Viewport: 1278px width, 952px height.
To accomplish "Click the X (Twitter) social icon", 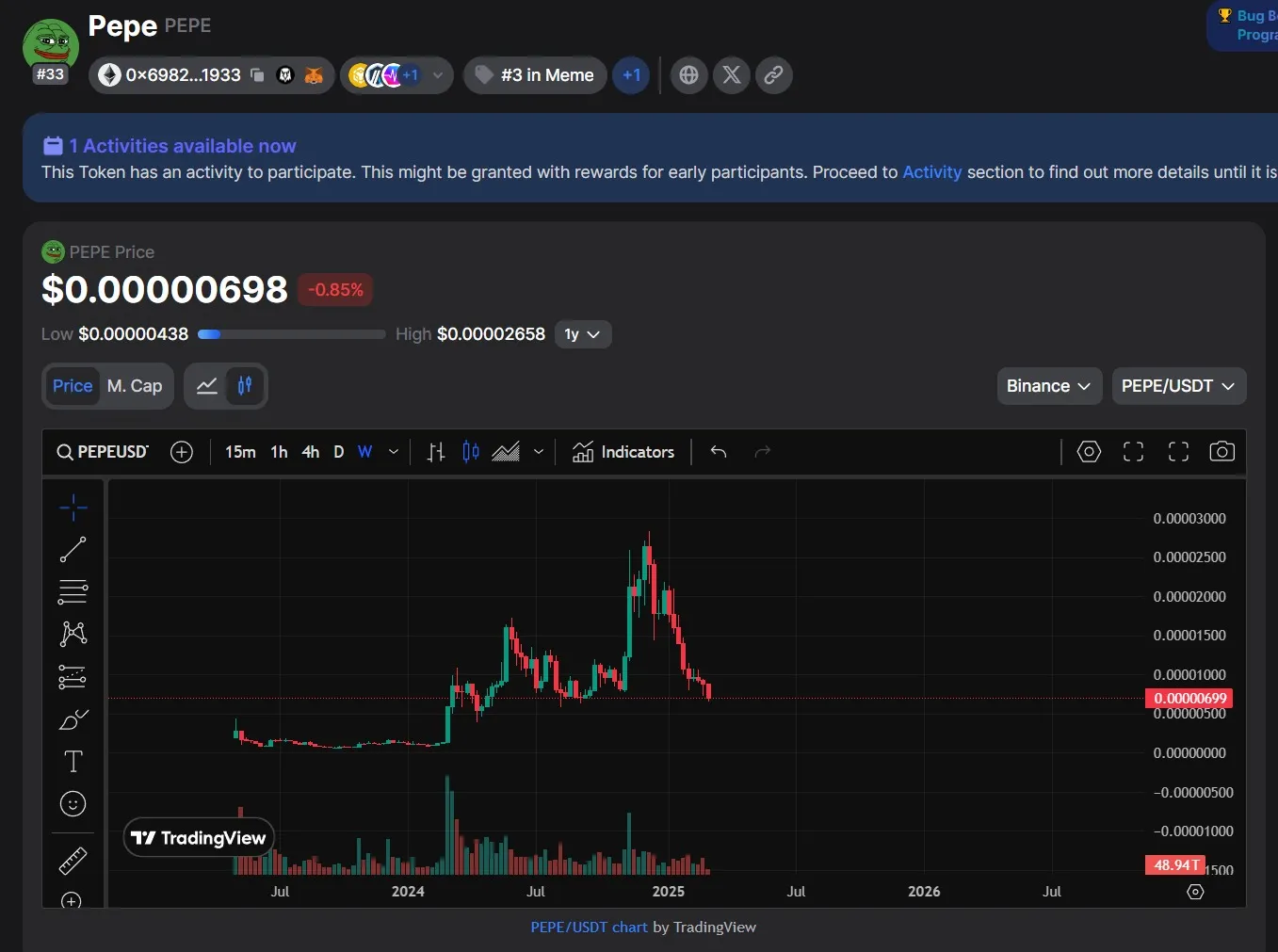I will click(732, 75).
